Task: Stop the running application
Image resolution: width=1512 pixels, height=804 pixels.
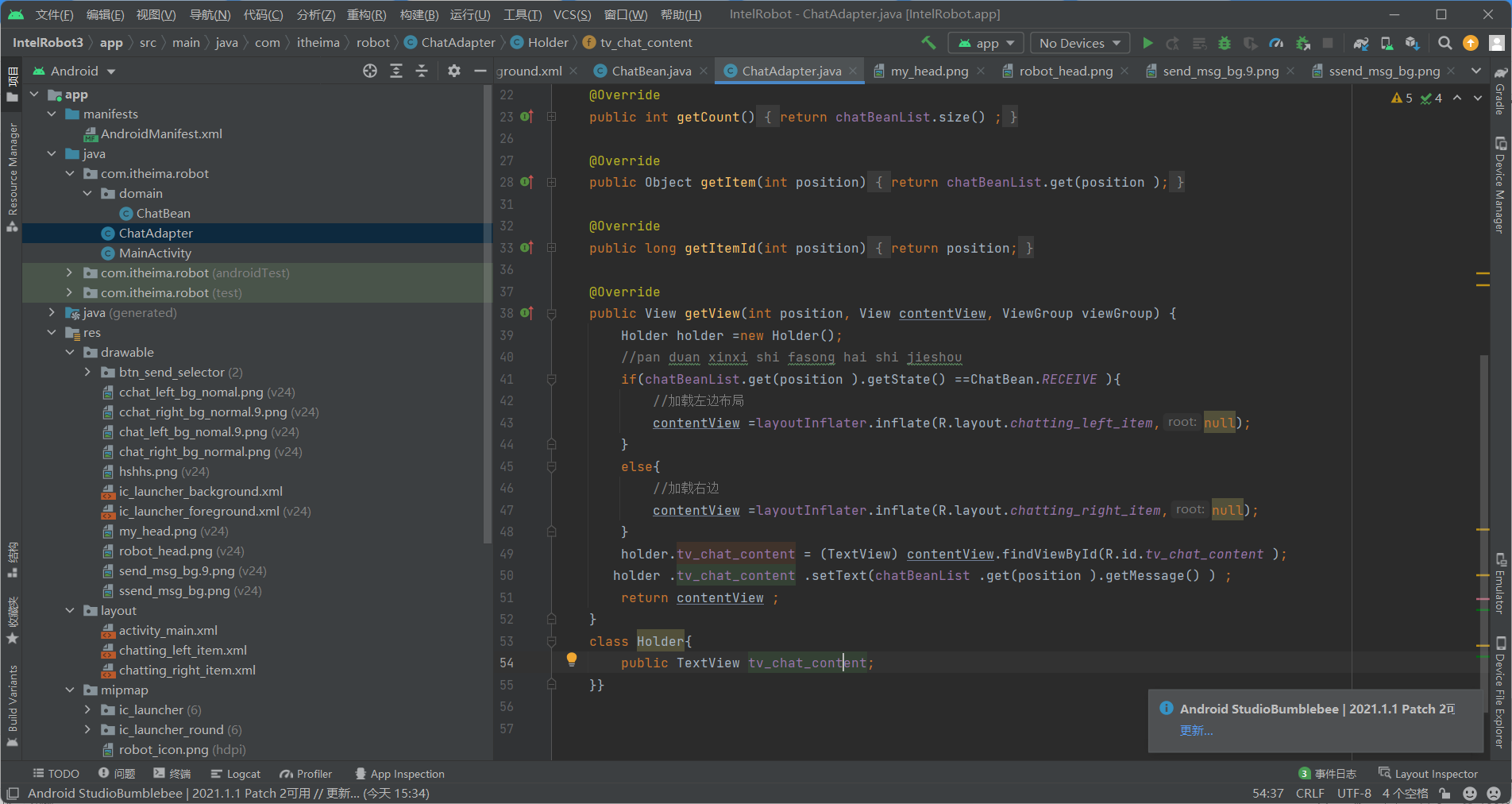Action: coord(1329,44)
